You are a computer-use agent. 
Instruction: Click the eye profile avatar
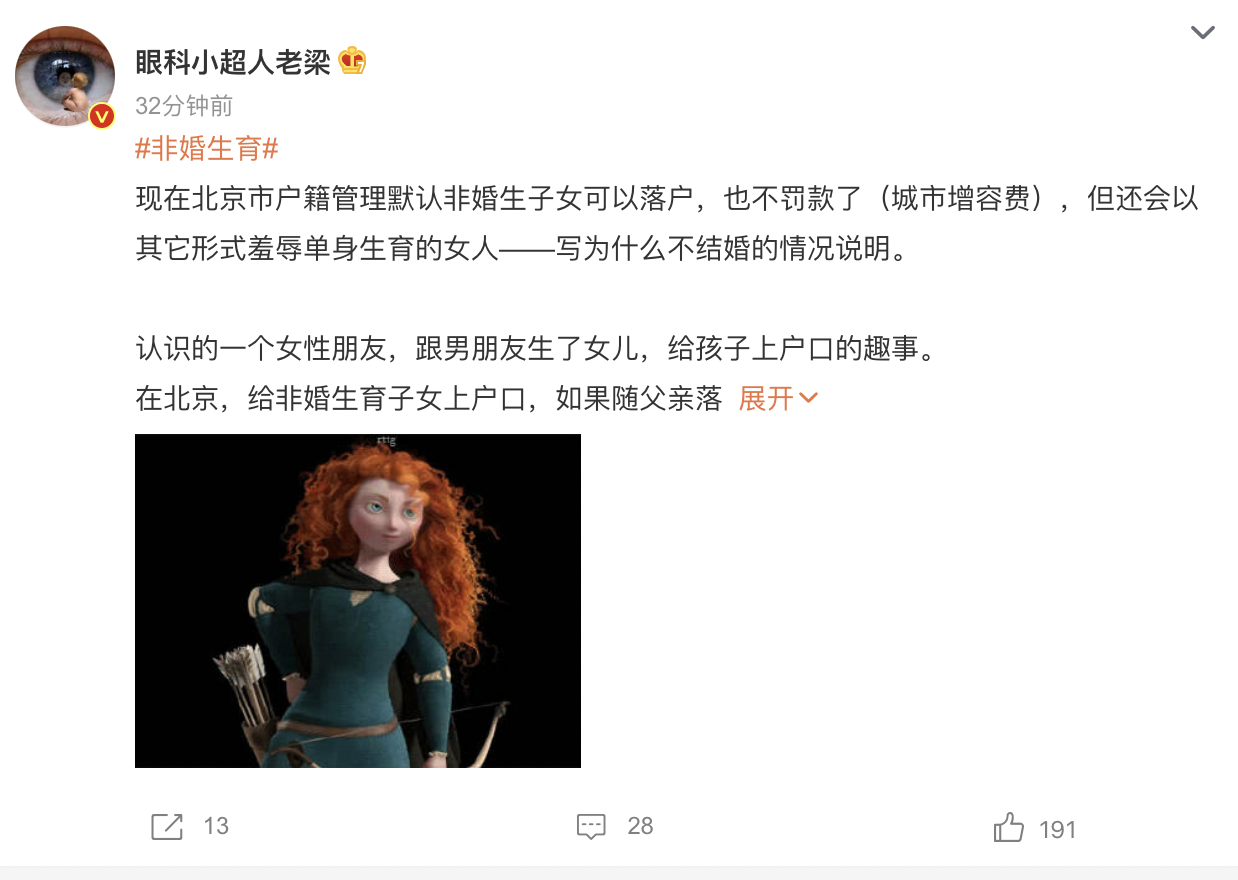pos(65,77)
